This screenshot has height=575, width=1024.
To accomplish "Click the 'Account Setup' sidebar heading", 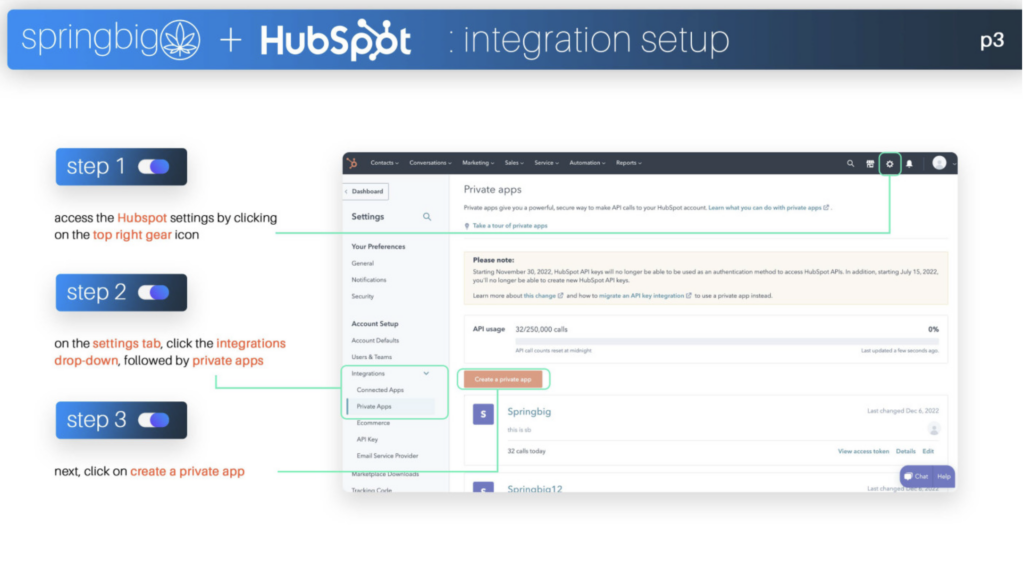I will tap(375, 323).
